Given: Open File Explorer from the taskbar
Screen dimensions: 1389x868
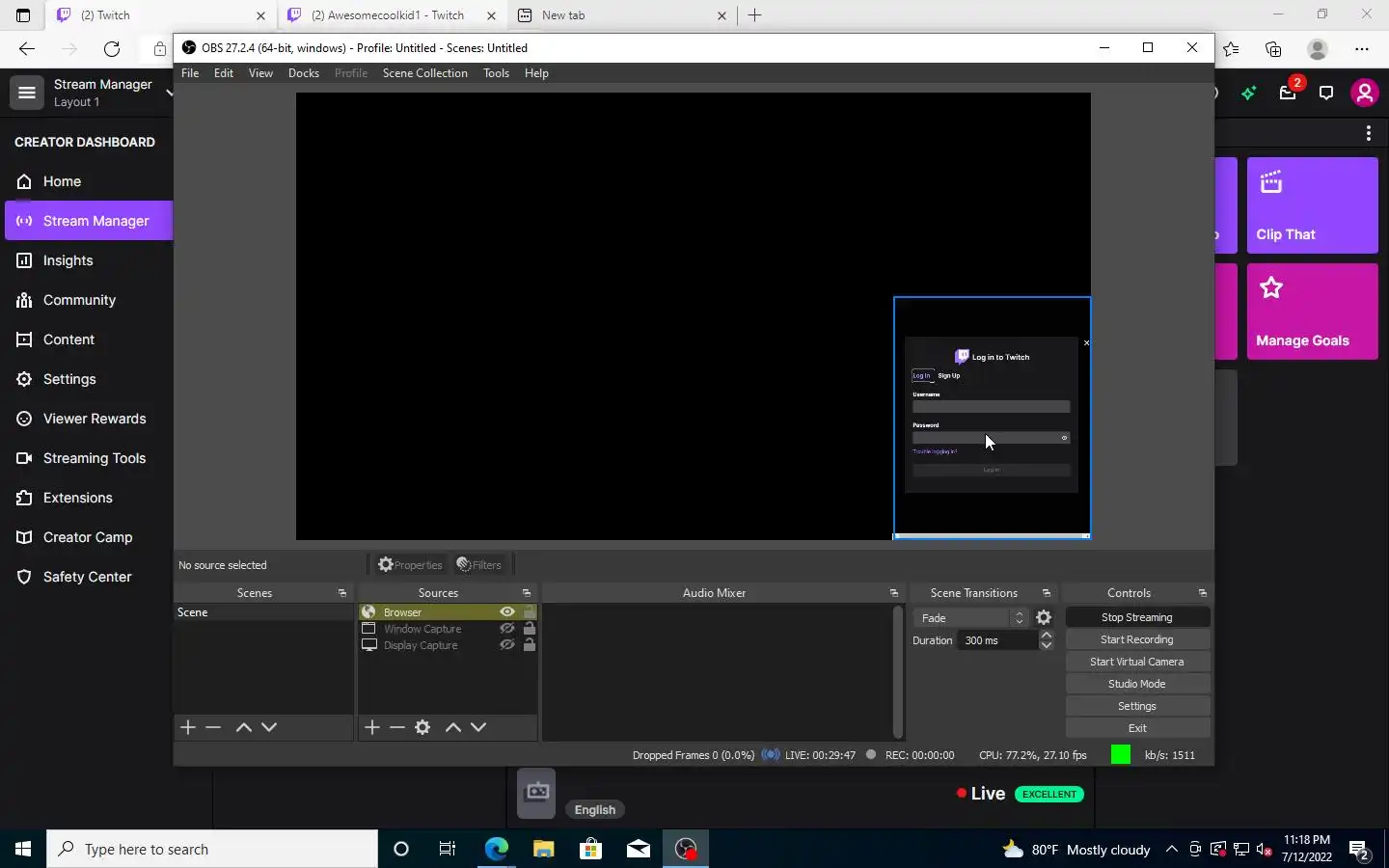Looking at the screenshot, I should tap(543, 849).
